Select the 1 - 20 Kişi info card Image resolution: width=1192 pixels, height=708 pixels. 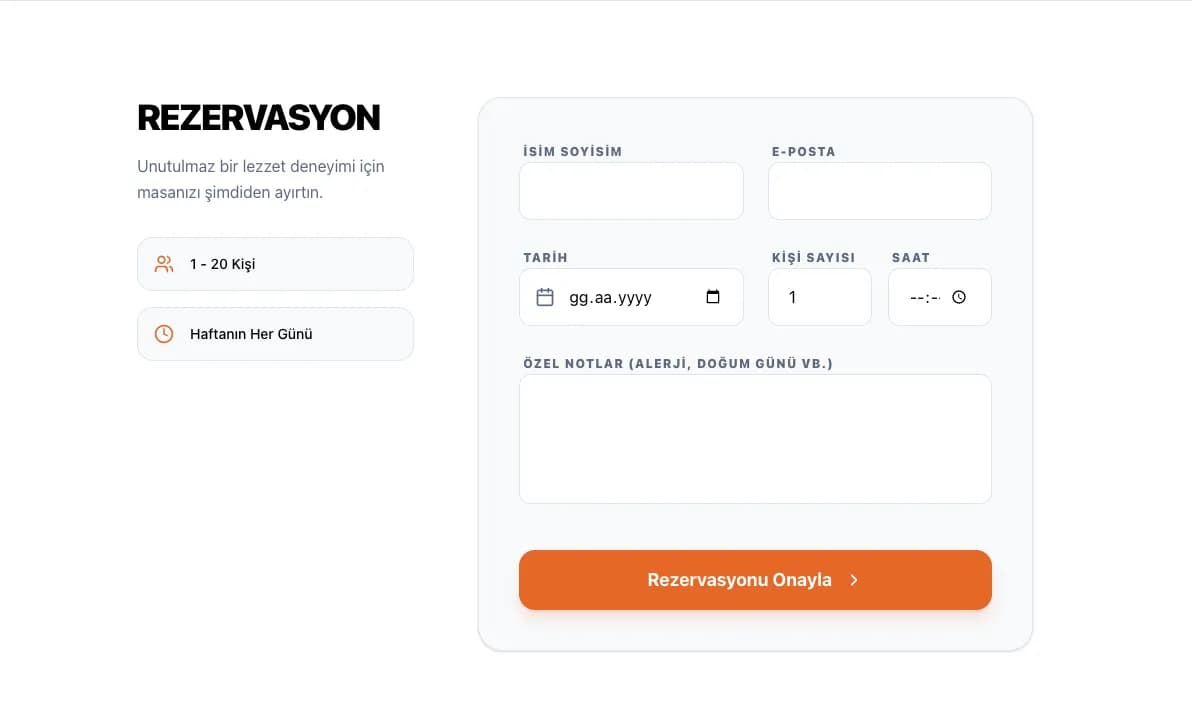coord(275,263)
